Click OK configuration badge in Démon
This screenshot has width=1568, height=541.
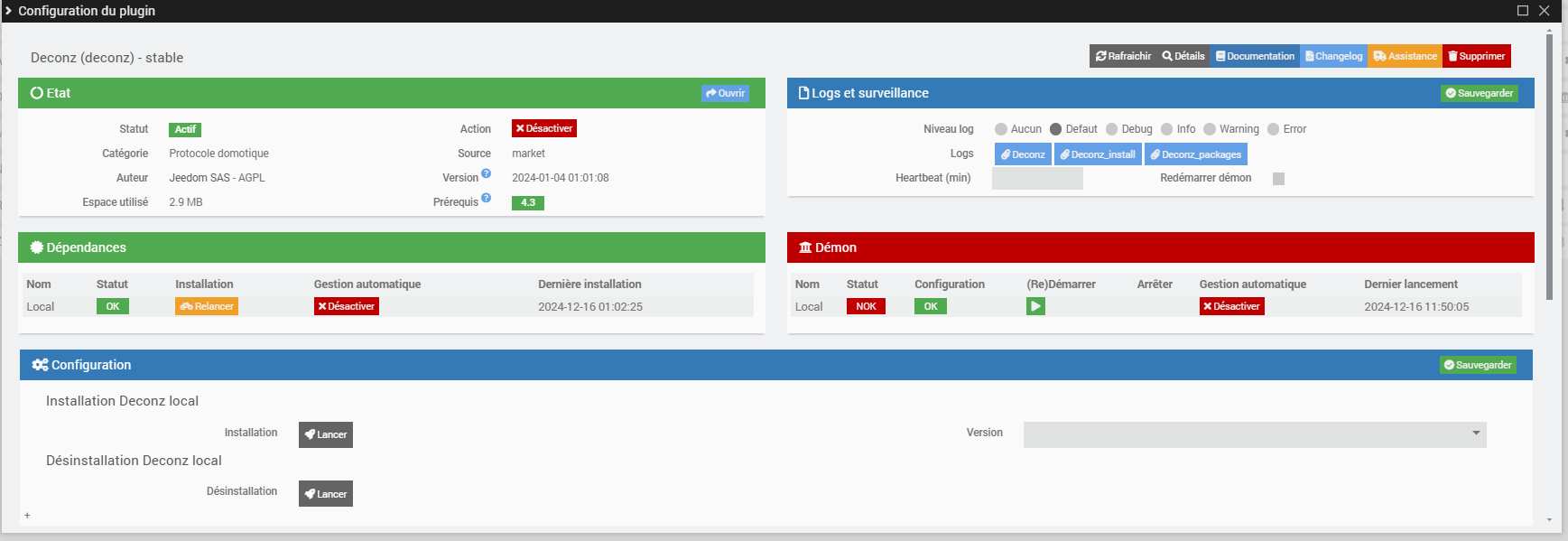click(931, 306)
